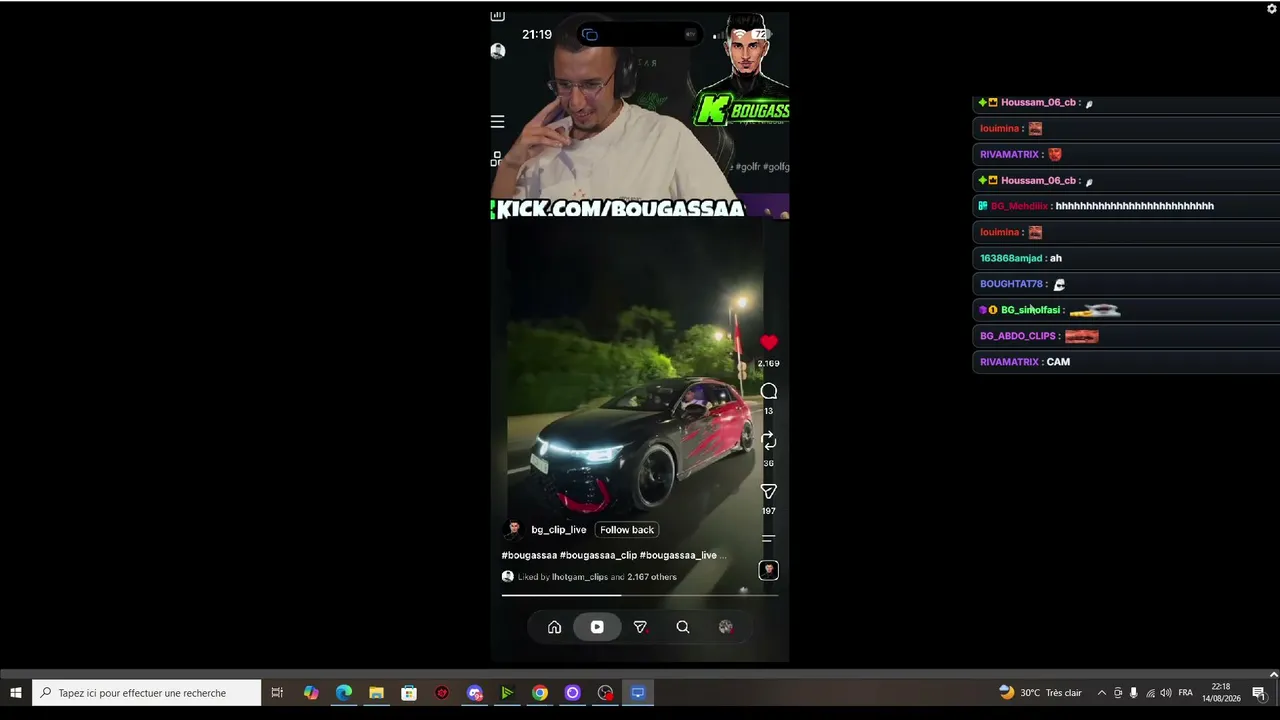1280x720 pixels.
Task: Click the small round avatar near the top
Action: 498,51
